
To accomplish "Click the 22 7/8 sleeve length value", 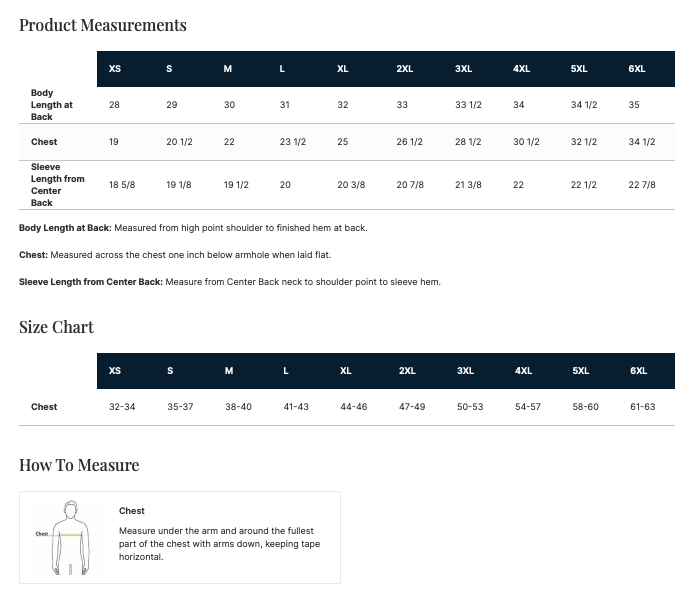I will coord(642,185).
